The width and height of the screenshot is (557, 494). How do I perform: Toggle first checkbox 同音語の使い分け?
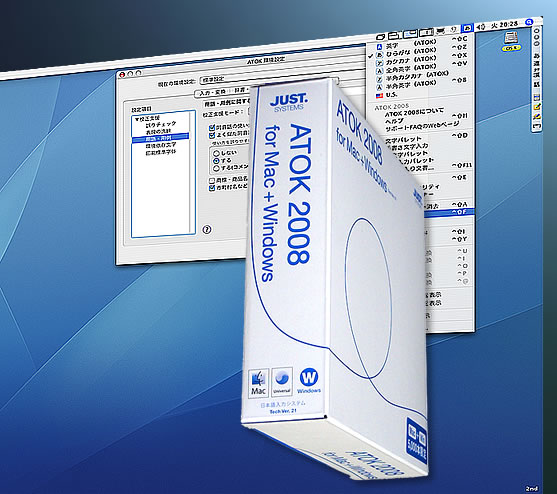pos(212,127)
